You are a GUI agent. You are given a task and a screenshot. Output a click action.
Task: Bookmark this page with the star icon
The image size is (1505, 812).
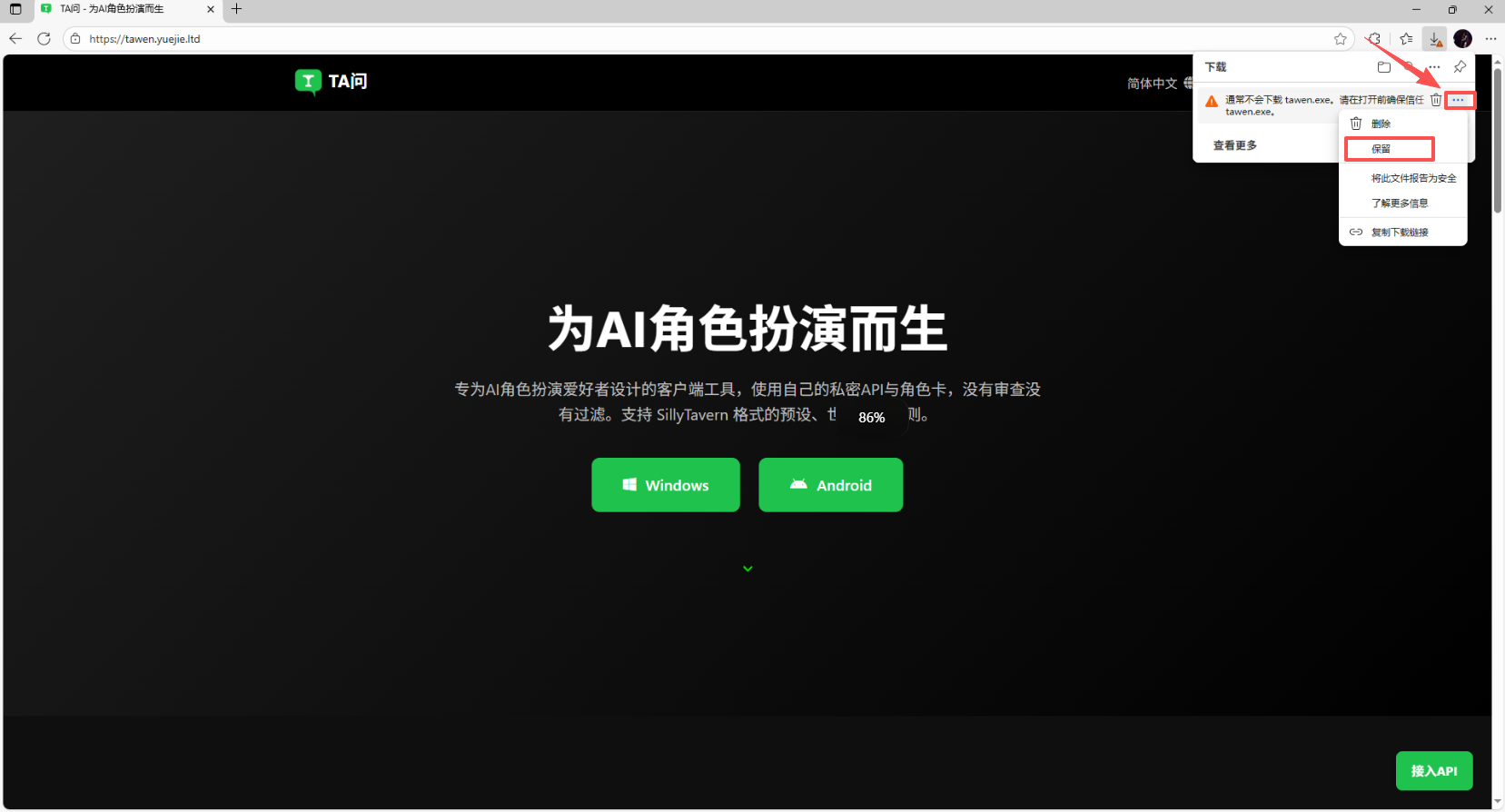[1340, 39]
